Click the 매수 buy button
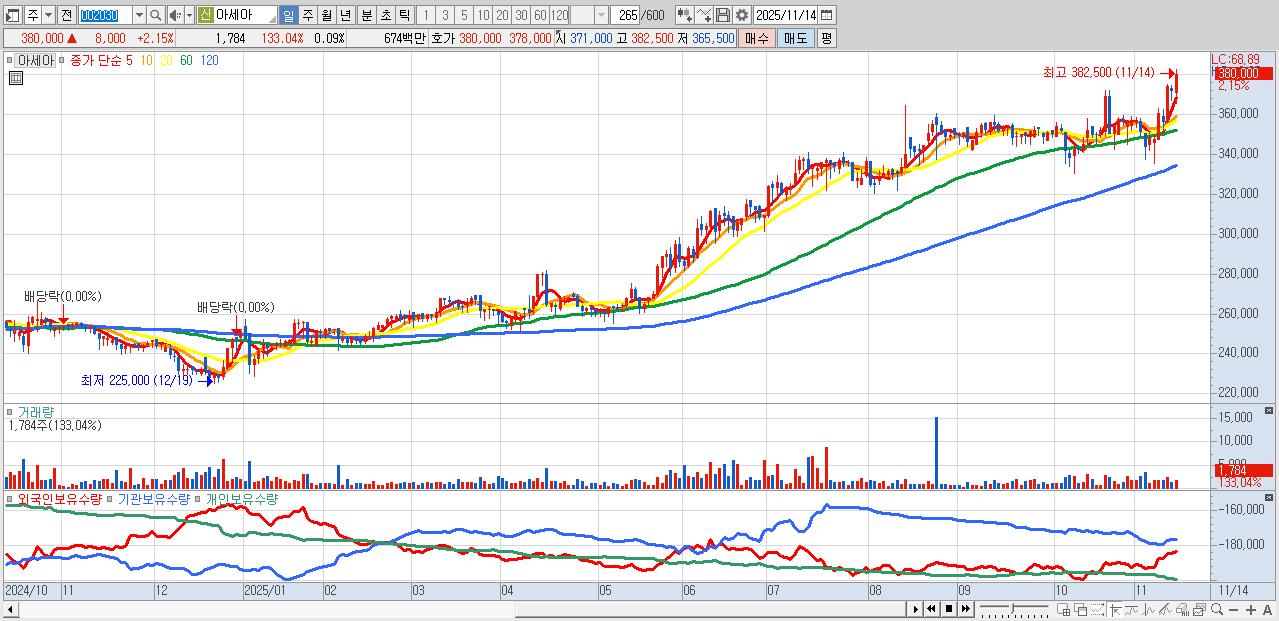The height and width of the screenshot is (621, 1279). [x=758, y=38]
